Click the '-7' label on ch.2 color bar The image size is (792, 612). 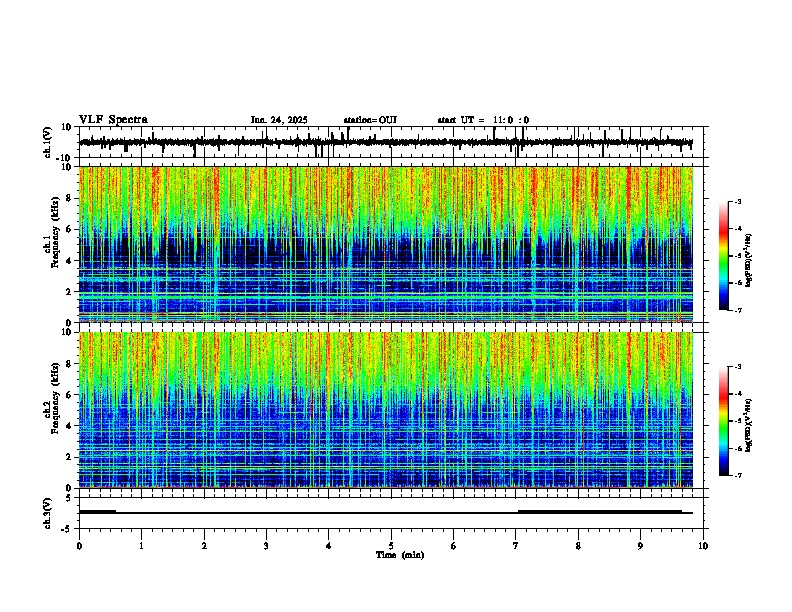point(737,476)
